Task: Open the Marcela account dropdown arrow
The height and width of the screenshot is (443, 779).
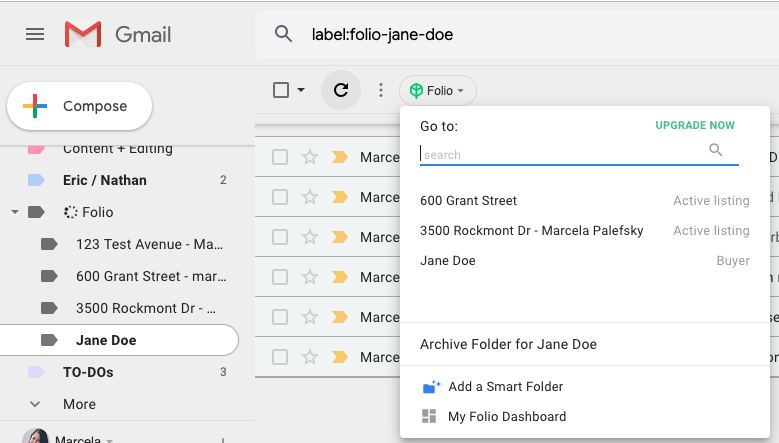Action: 109,440
